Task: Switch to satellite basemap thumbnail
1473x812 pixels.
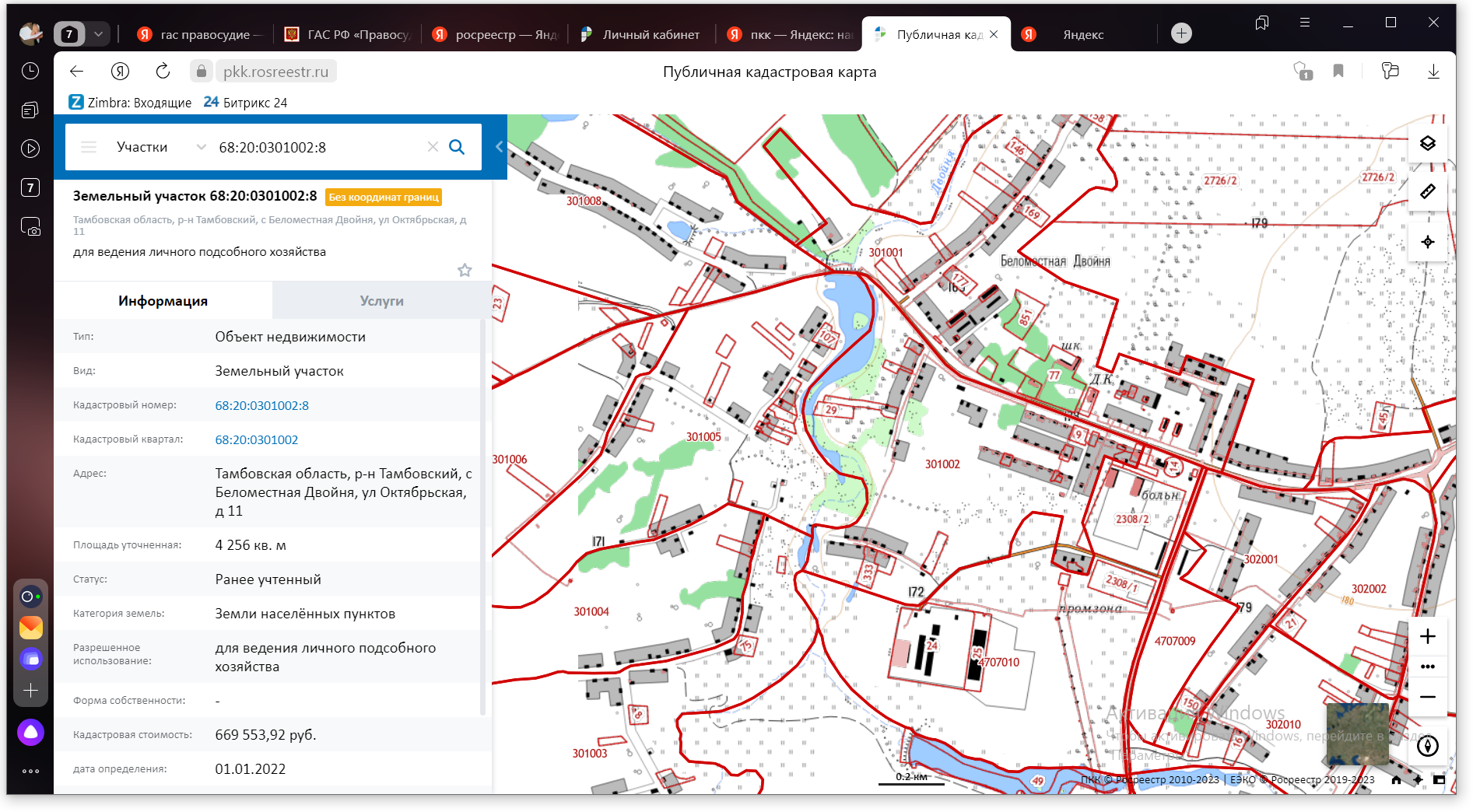Action: (1356, 734)
